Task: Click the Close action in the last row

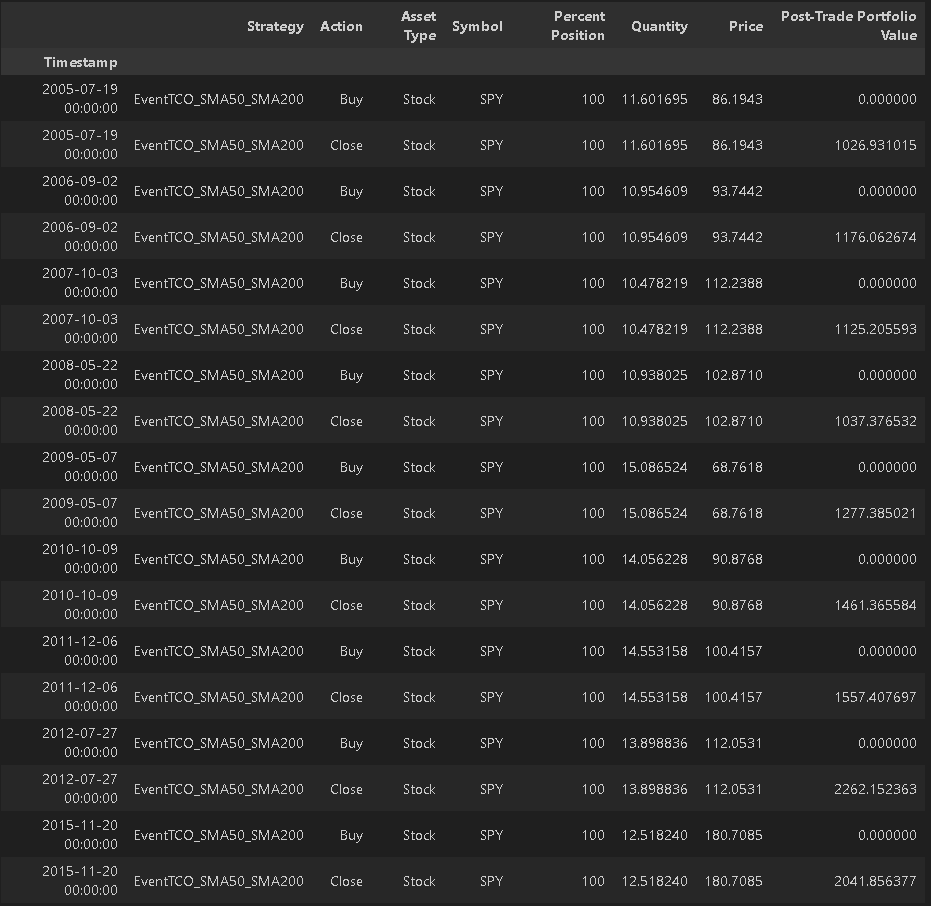Action: pos(346,881)
